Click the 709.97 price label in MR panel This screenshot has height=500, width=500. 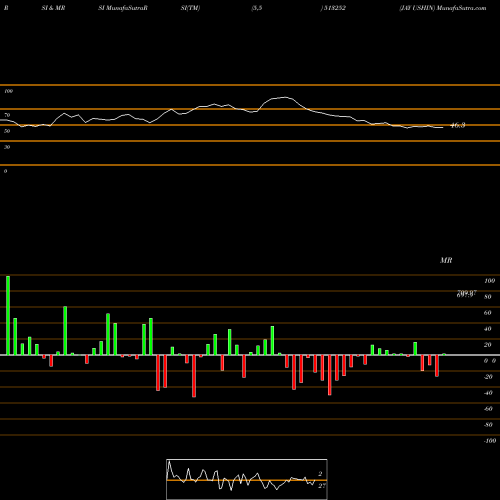tap(467, 292)
